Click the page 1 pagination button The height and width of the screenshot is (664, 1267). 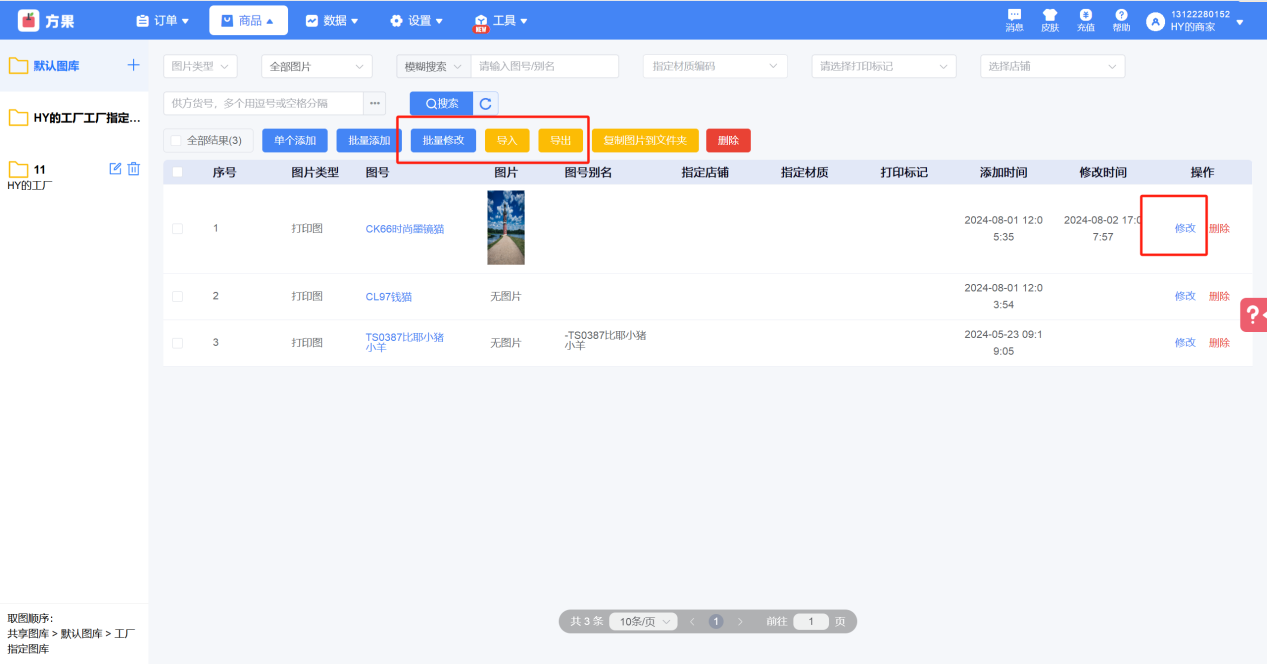[x=716, y=621]
